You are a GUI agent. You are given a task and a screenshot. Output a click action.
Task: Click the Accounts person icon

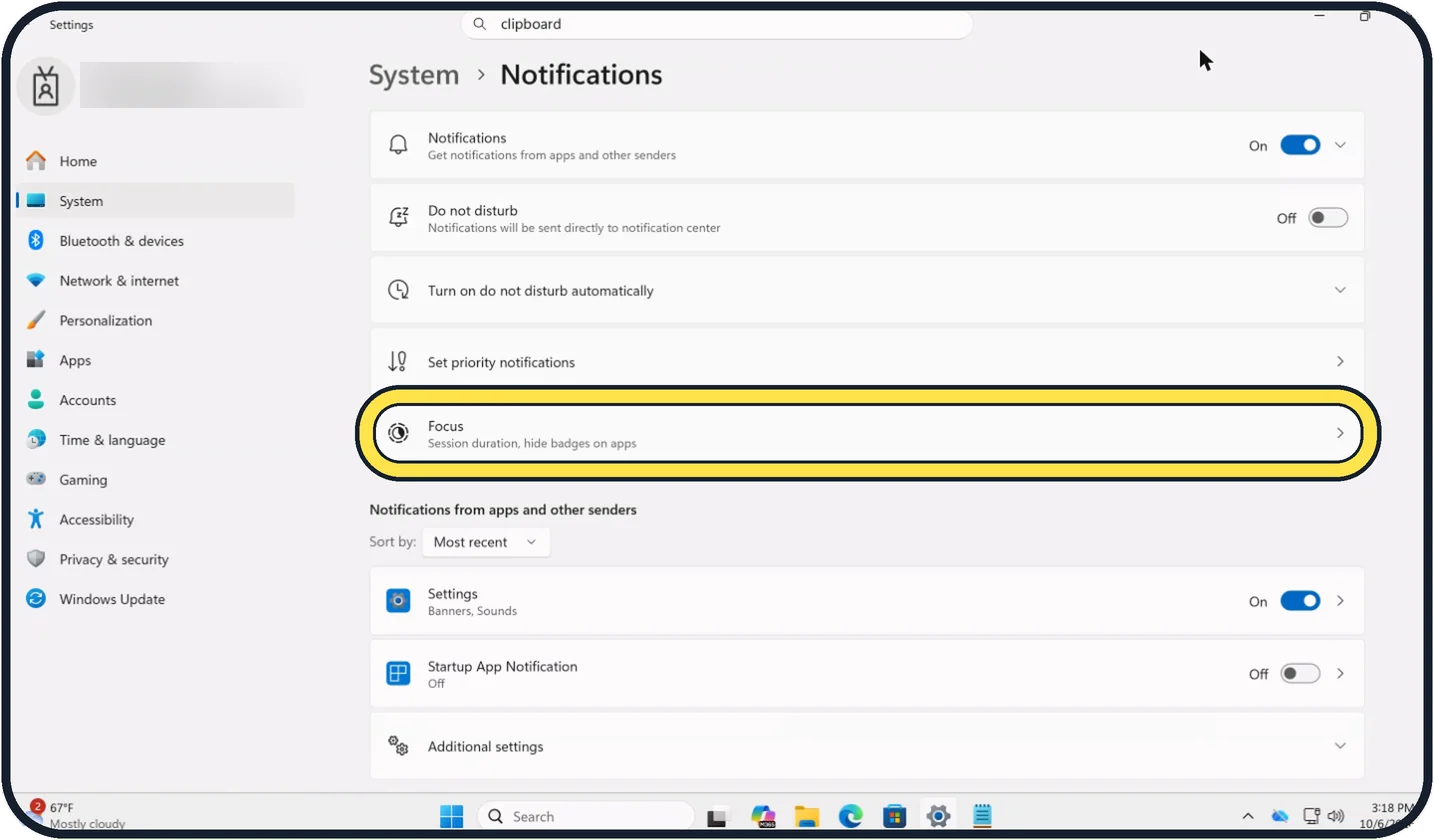[x=36, y=400]
